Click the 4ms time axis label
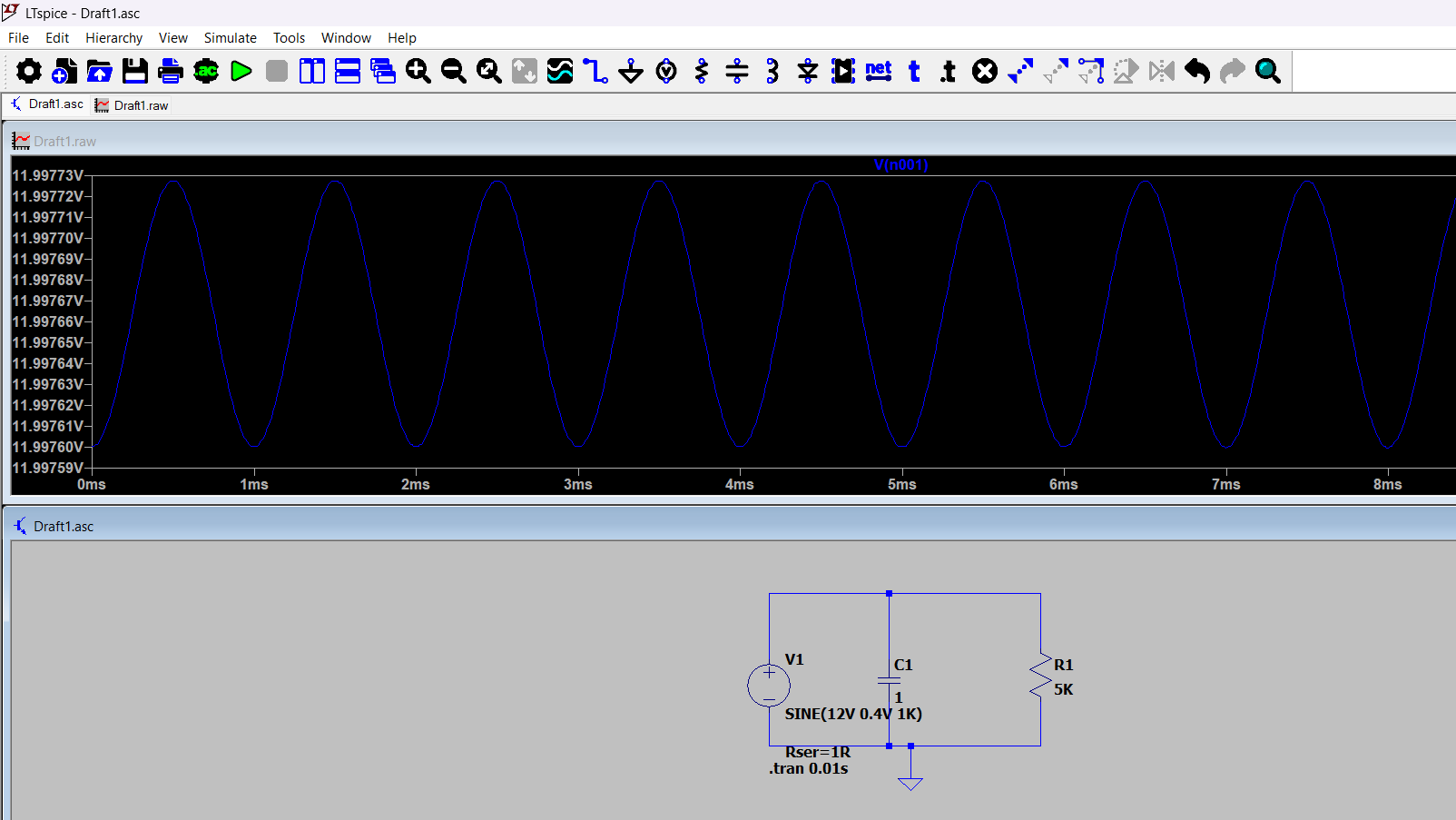Image resolution: width=1456 pixels, height=820 pixels. pyautogui.click(x=740, y=485)
